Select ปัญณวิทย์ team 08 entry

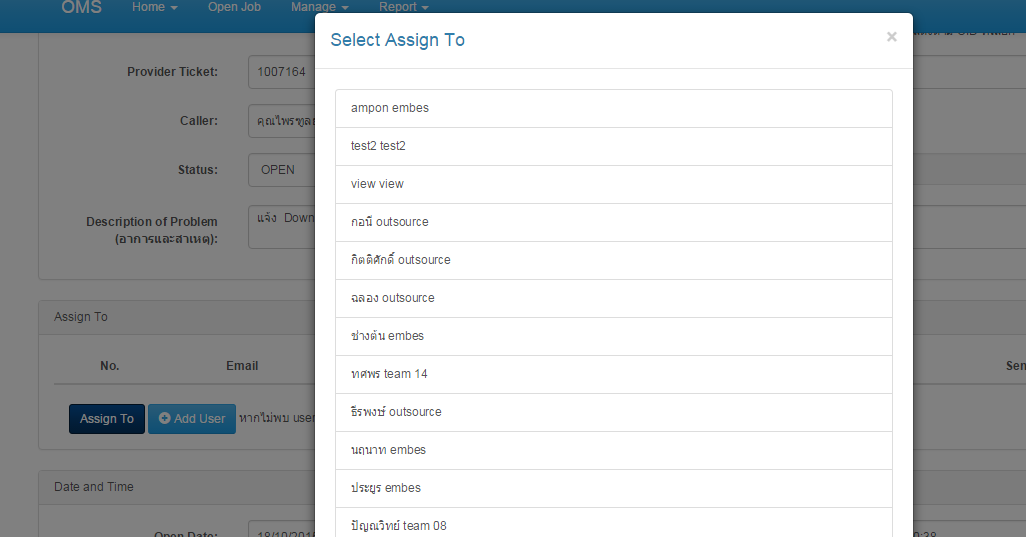tap(614, 523)
